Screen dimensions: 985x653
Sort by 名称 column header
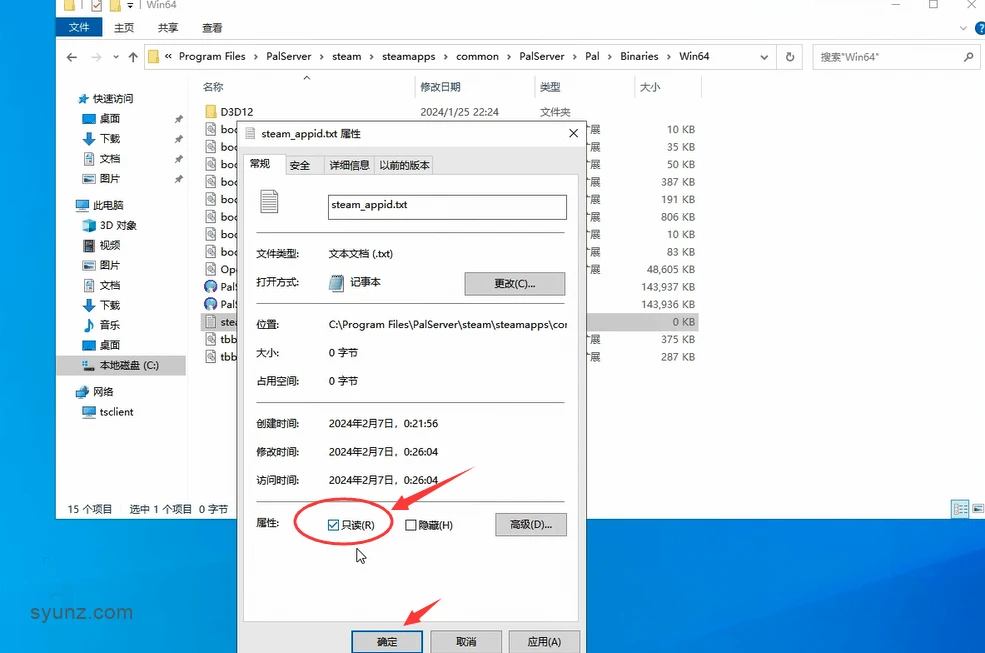click(x=213, y=87)
